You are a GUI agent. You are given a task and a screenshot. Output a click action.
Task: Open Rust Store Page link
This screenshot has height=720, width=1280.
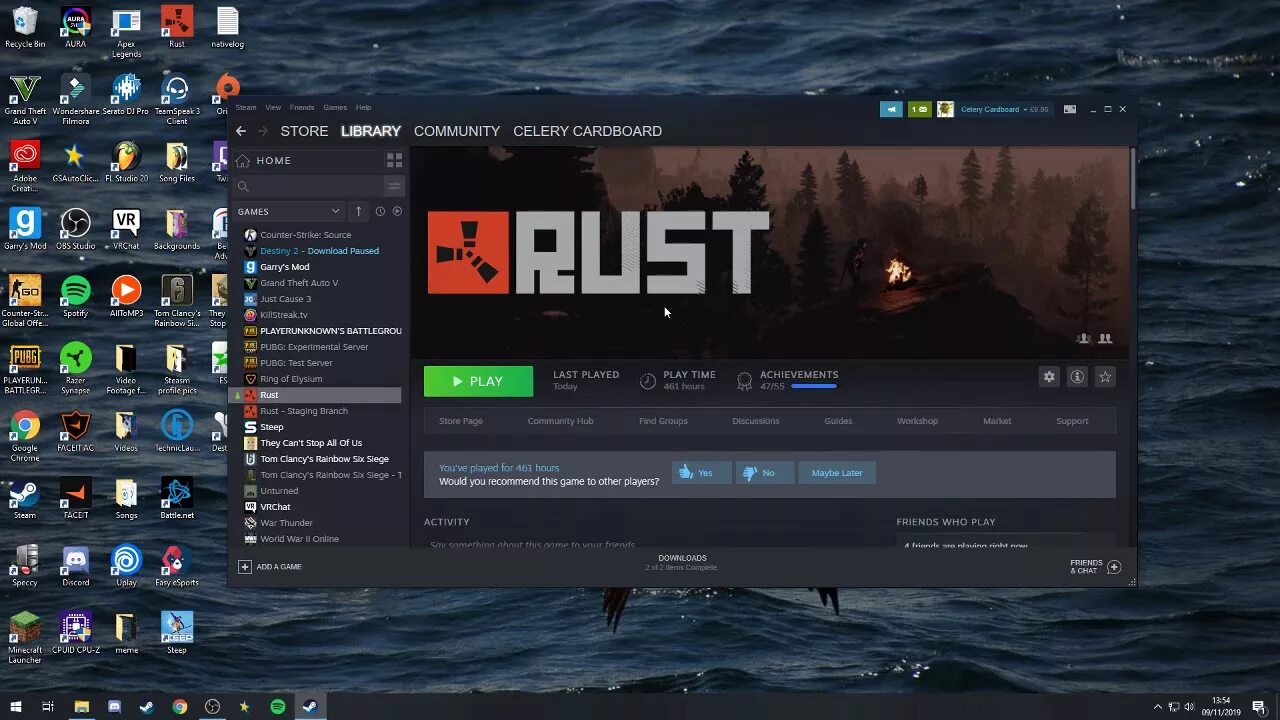click(461, 421)
